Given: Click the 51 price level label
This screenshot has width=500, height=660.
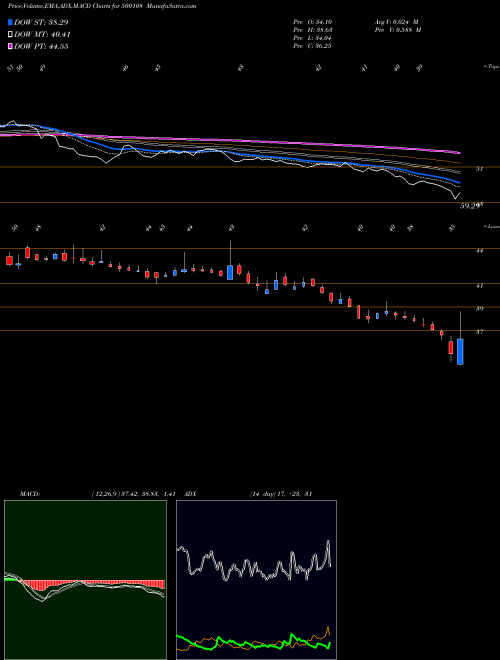Looking at the screenshot, I should (x=479, y=169).
